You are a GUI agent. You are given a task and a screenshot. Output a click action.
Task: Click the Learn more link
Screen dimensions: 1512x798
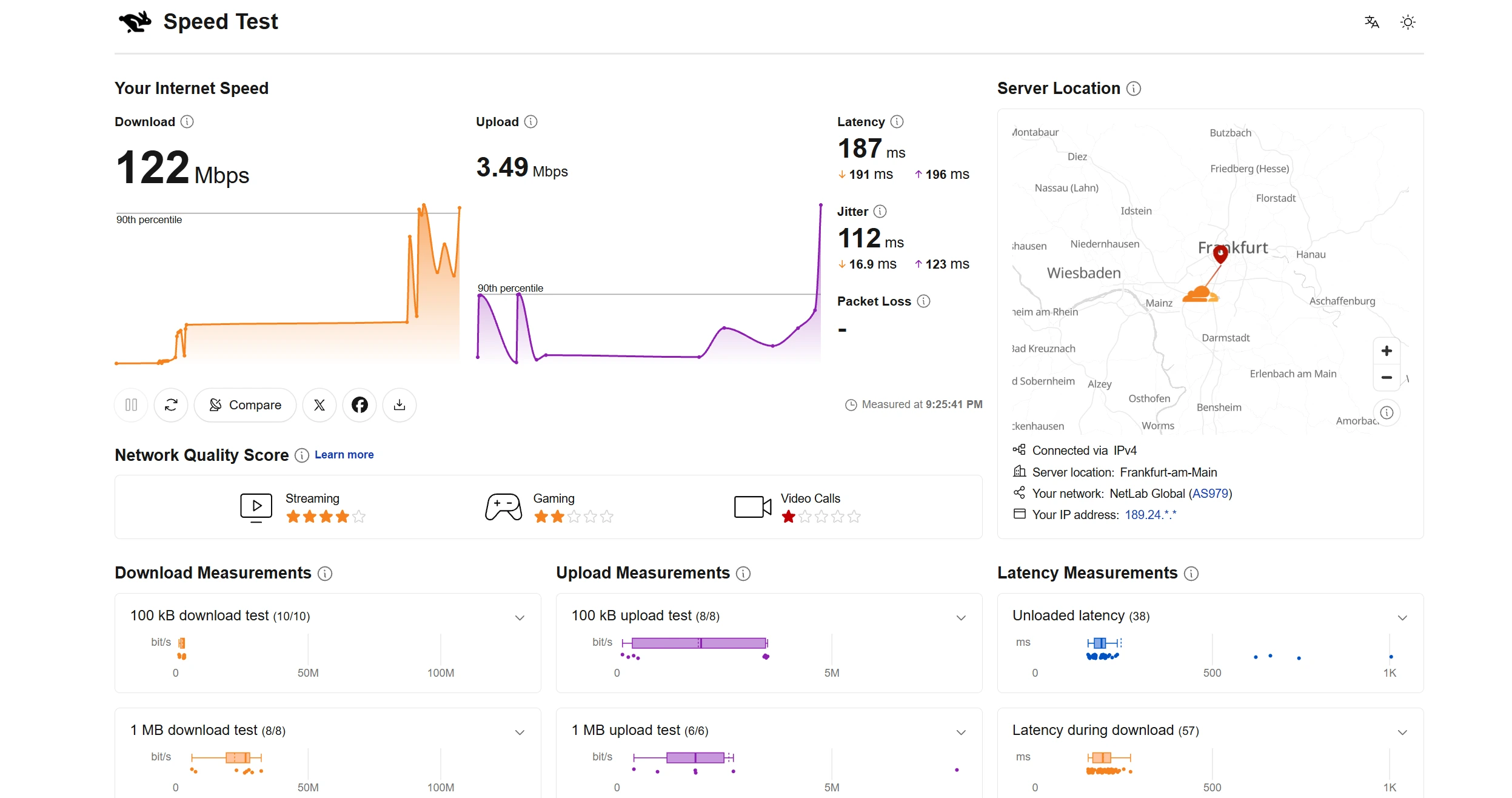[344, 455]
